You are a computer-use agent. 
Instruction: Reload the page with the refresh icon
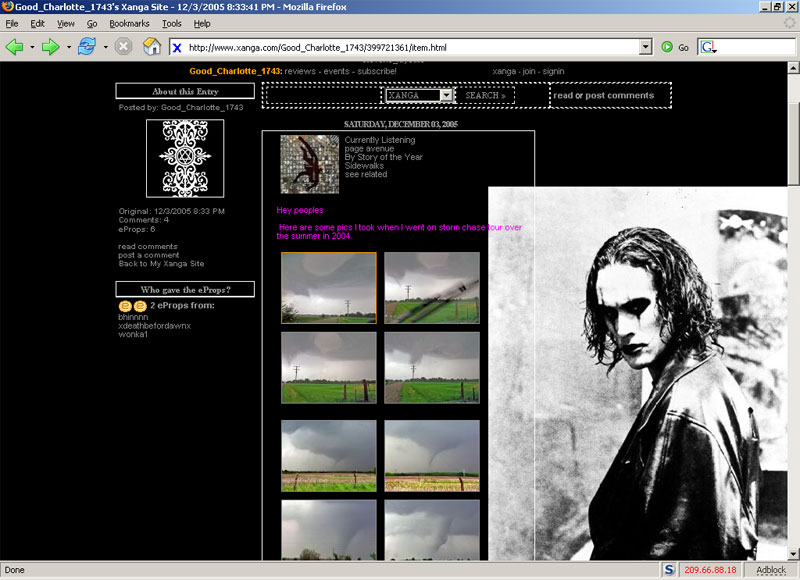86,47
